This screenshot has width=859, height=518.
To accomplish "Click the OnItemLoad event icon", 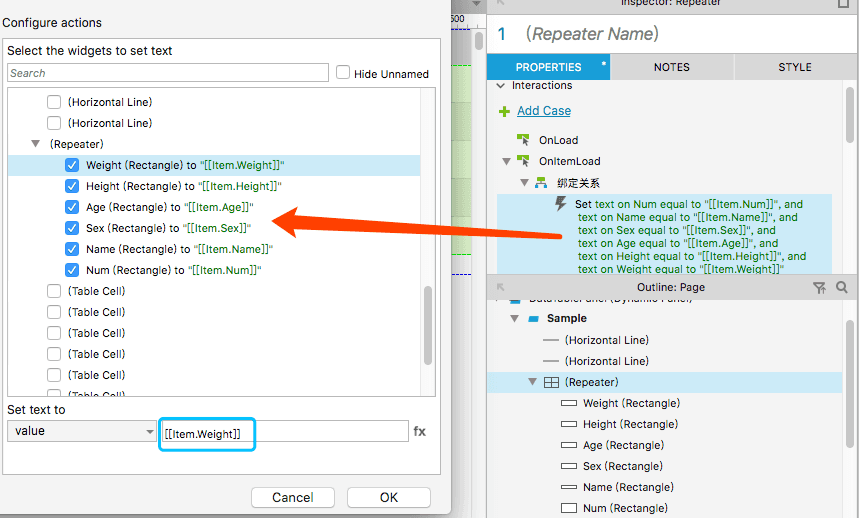I will coord(523,161).
